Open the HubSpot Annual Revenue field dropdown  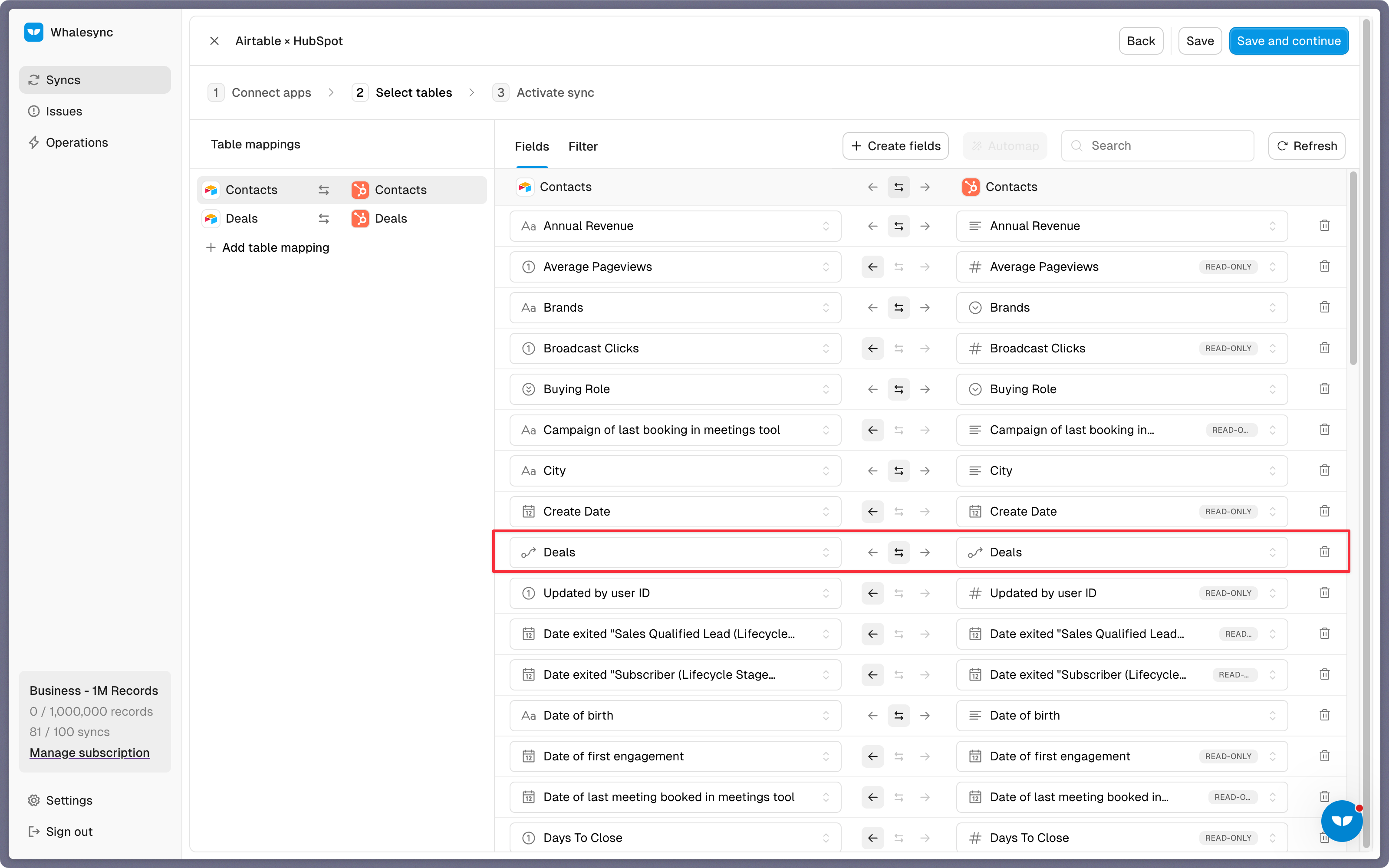click(x=1122, y=226)
